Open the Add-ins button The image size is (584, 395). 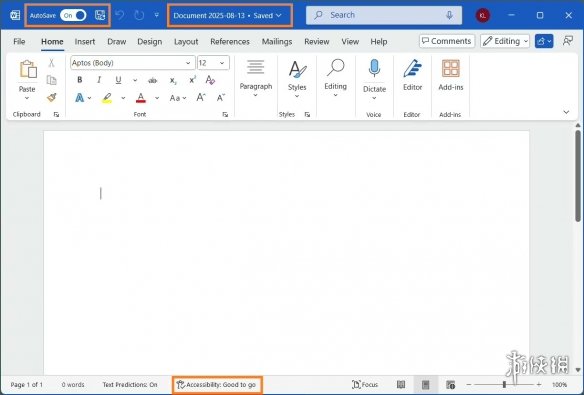451,74
